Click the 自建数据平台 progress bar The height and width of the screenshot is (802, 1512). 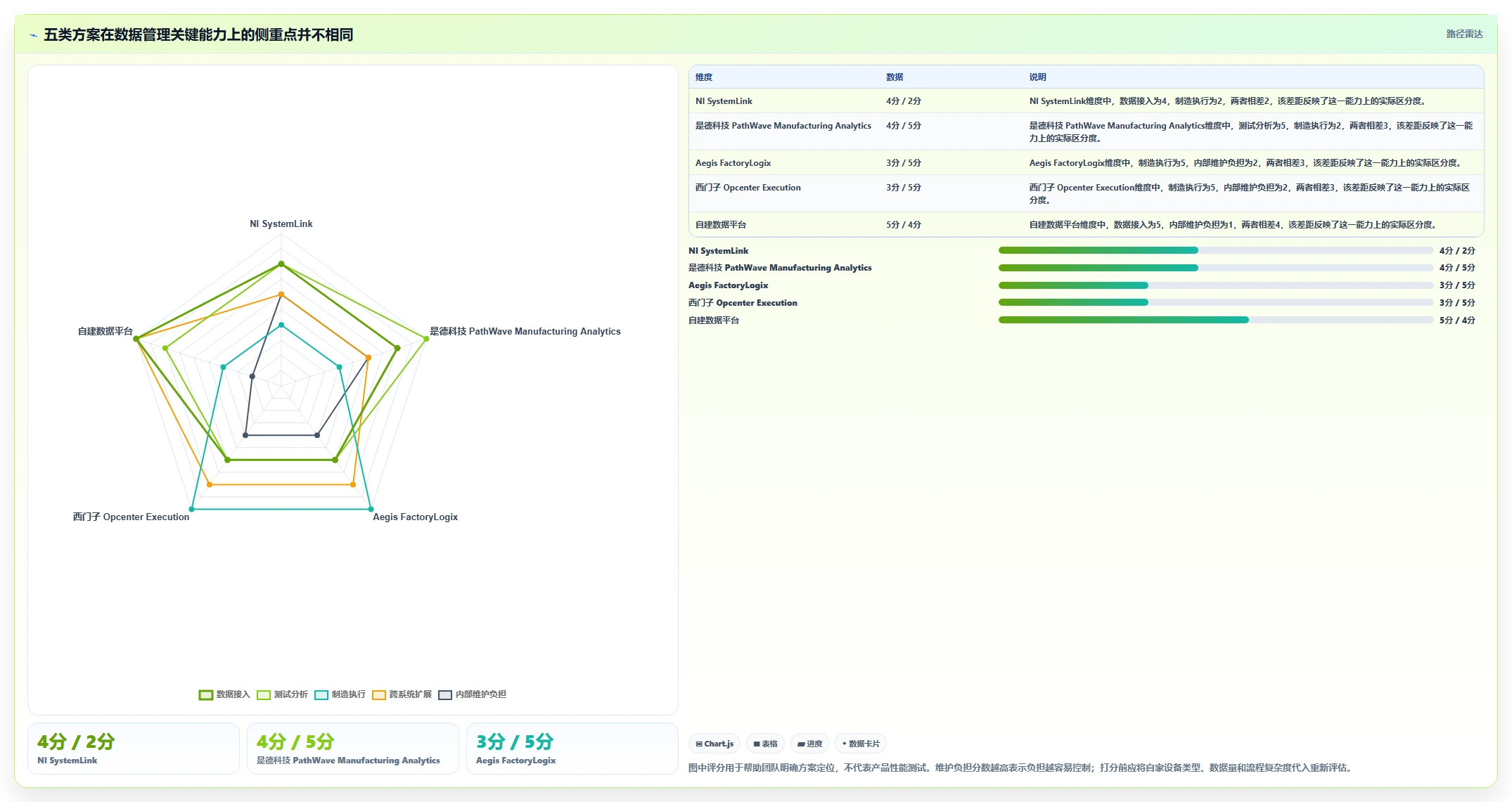pos(1216,320)
